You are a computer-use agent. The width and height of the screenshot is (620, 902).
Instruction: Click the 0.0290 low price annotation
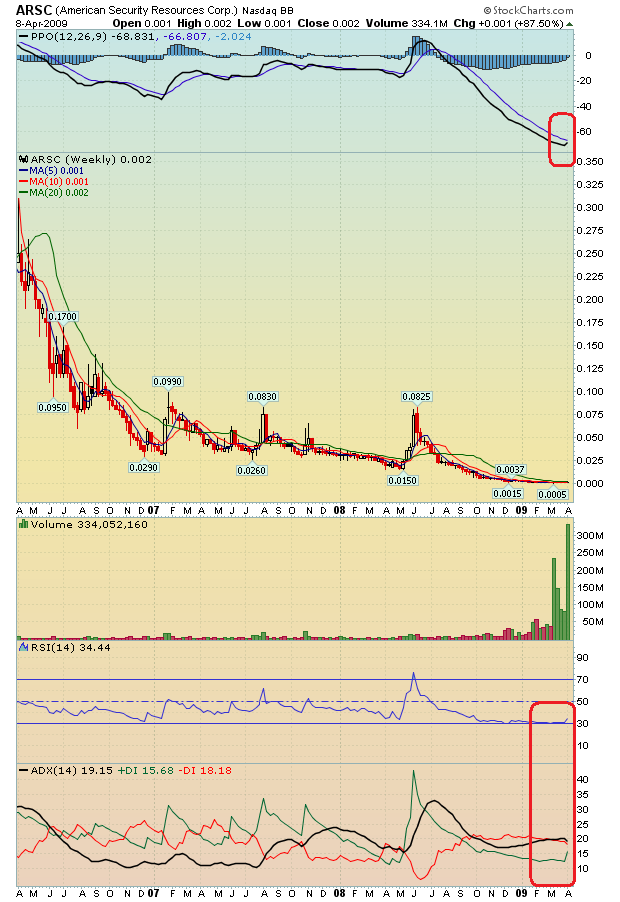(x=144, y=467)
